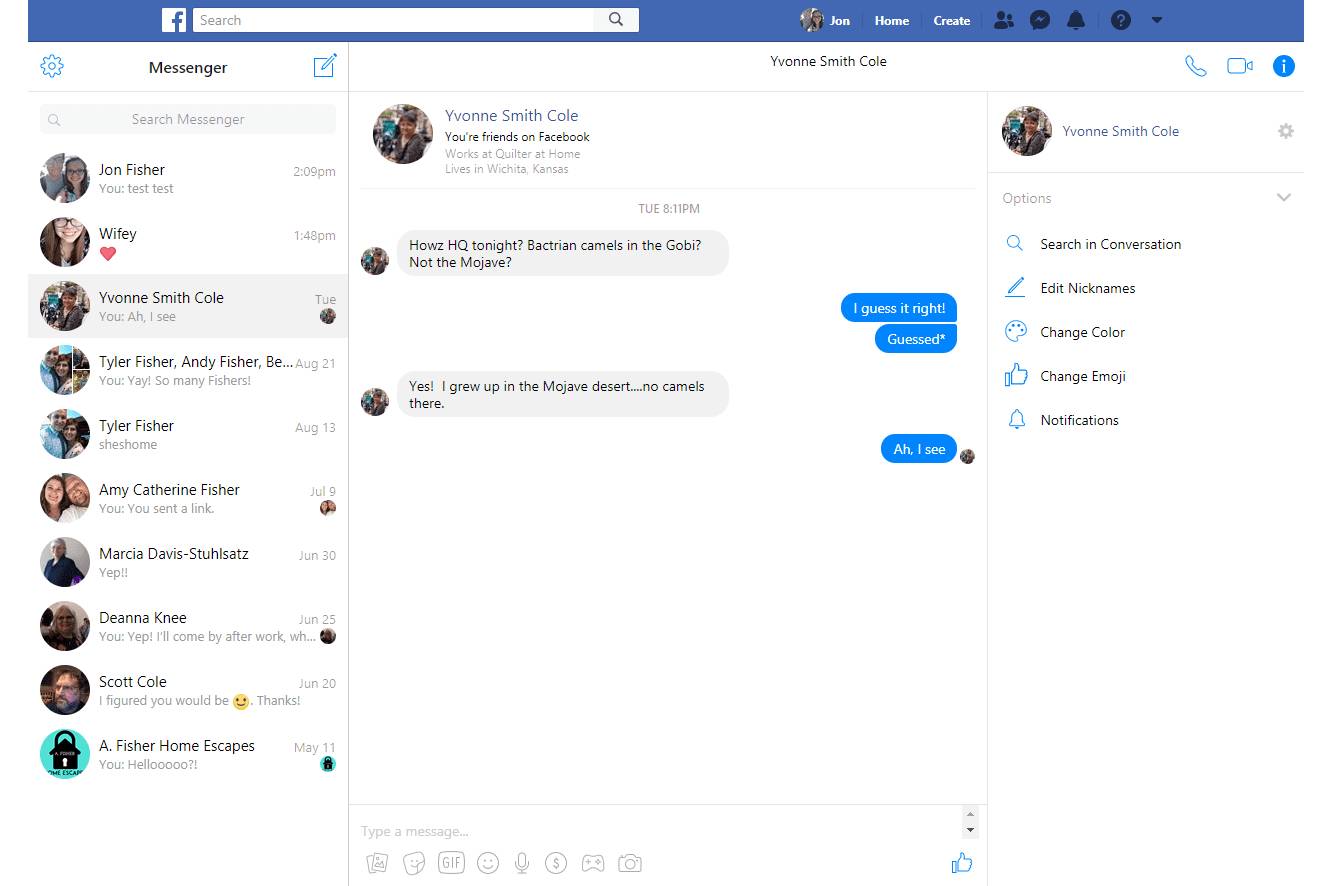Go to the Home page
Viewport: 1328px width, 886px height.
(891, 20)
